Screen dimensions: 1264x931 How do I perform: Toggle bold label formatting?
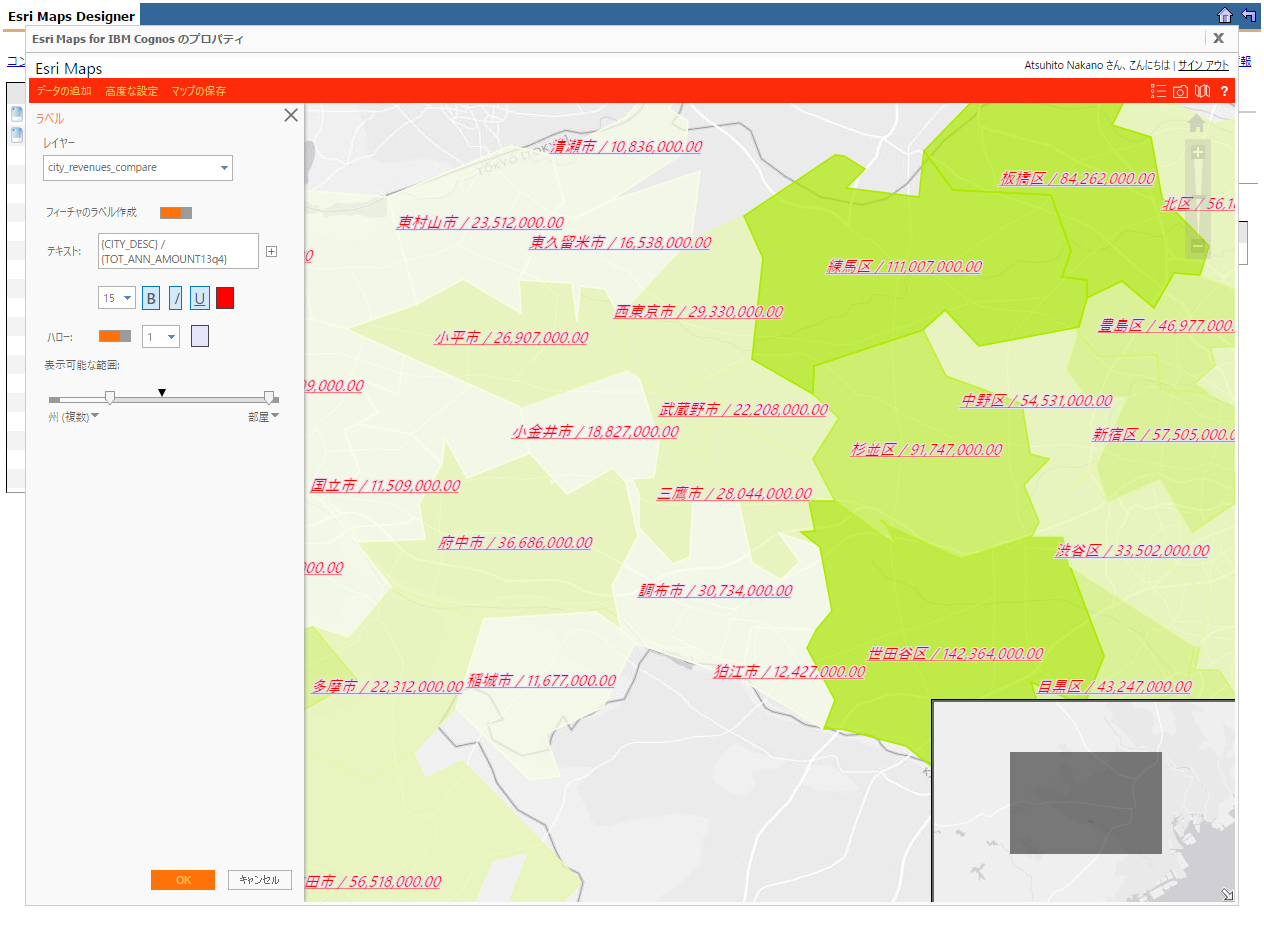(151, 298)
